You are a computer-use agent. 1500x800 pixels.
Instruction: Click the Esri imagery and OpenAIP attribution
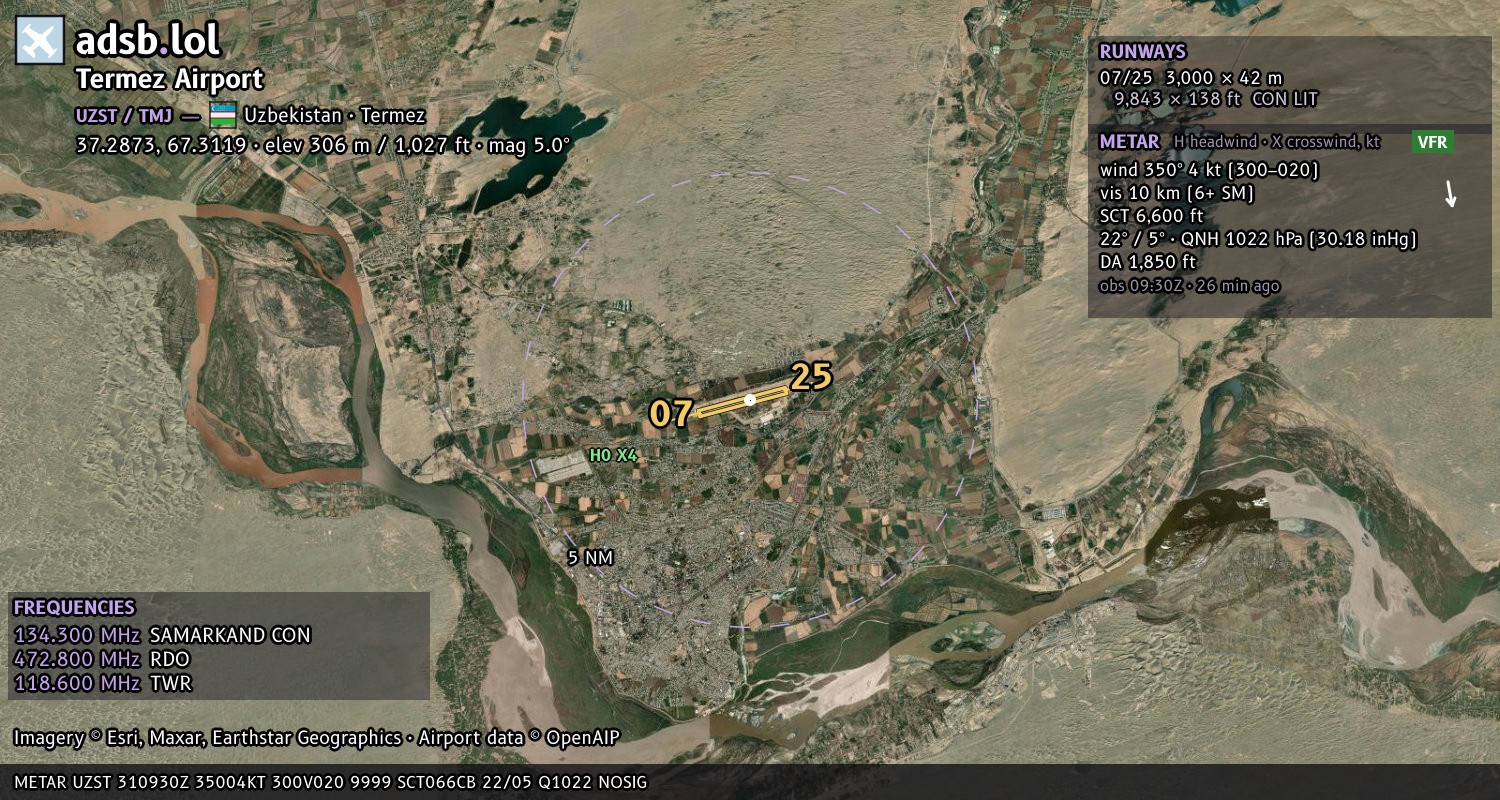point(317,738)
